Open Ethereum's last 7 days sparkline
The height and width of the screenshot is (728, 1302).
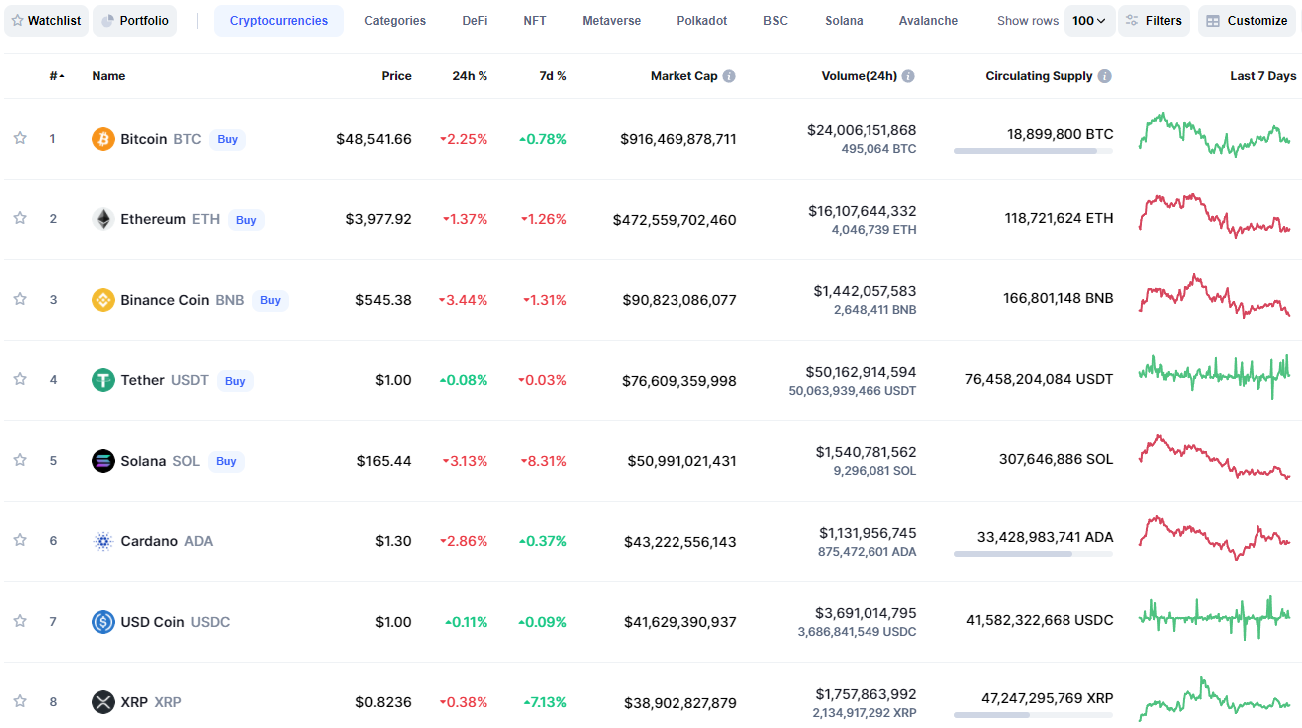pos(1214,215)
